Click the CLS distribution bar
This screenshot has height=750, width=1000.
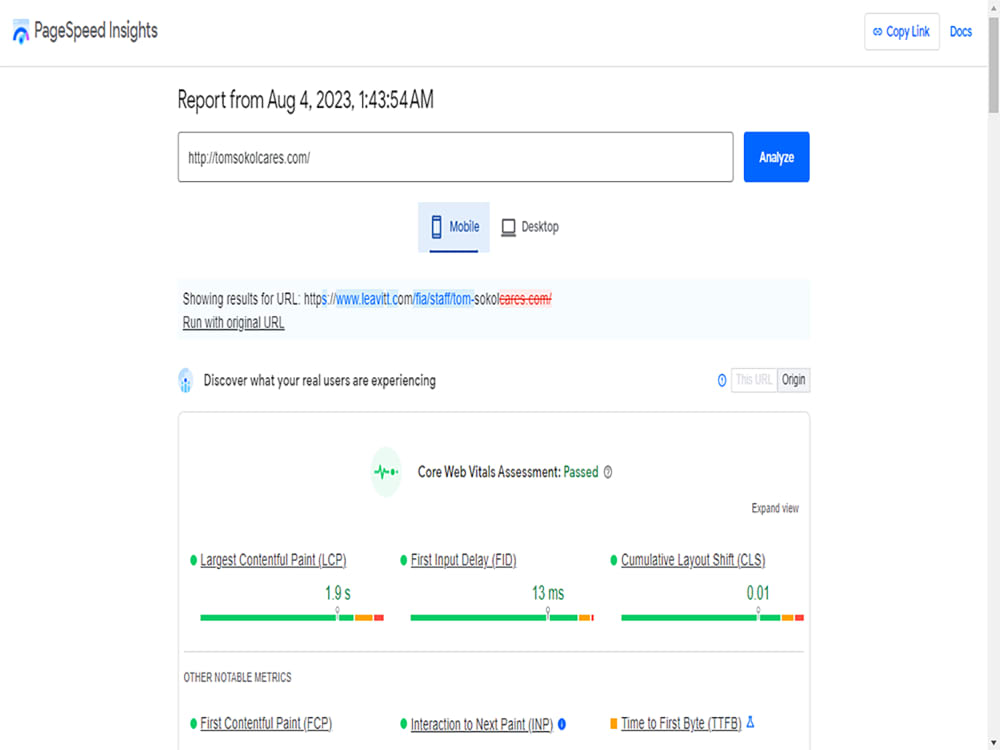712,617
